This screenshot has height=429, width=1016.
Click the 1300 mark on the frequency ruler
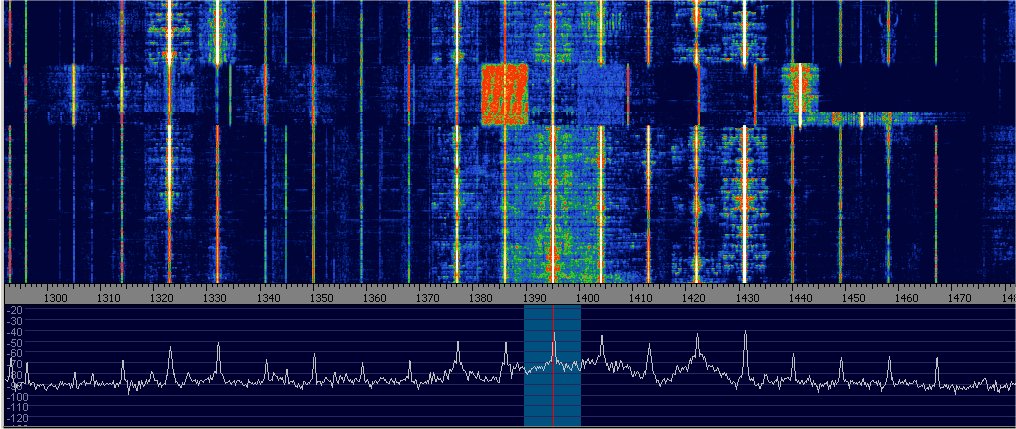point(56,297)
